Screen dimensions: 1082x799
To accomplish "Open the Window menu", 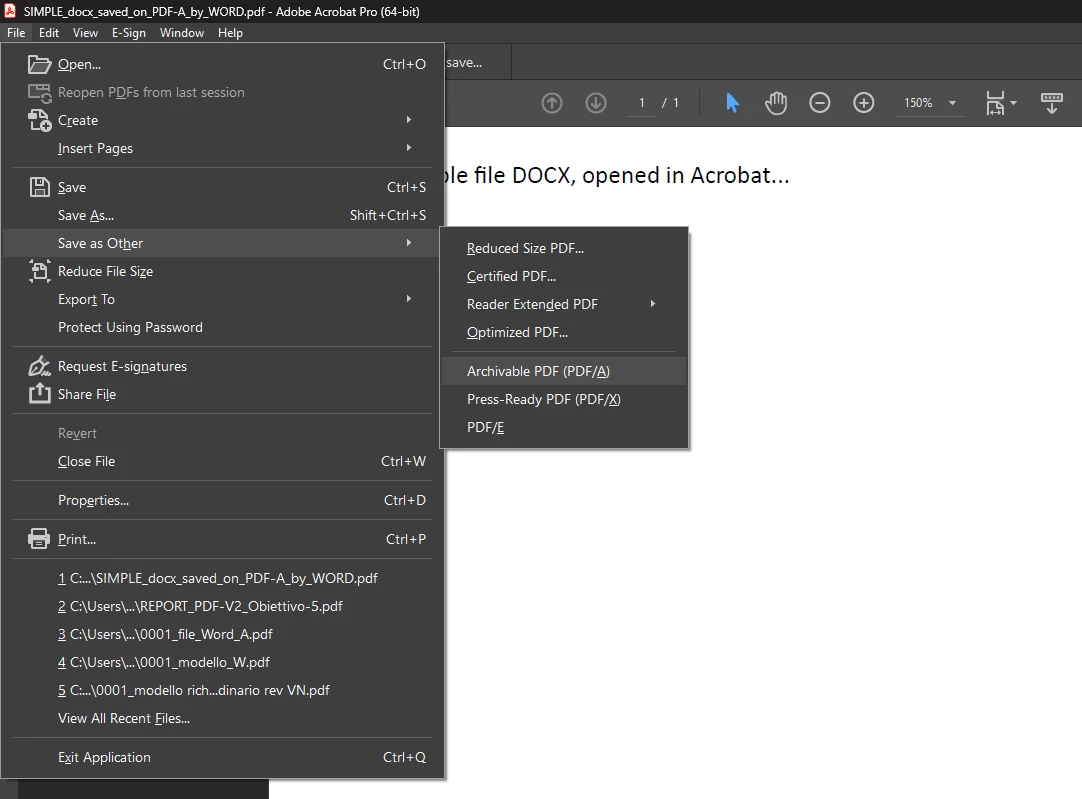I will point(181,32).
